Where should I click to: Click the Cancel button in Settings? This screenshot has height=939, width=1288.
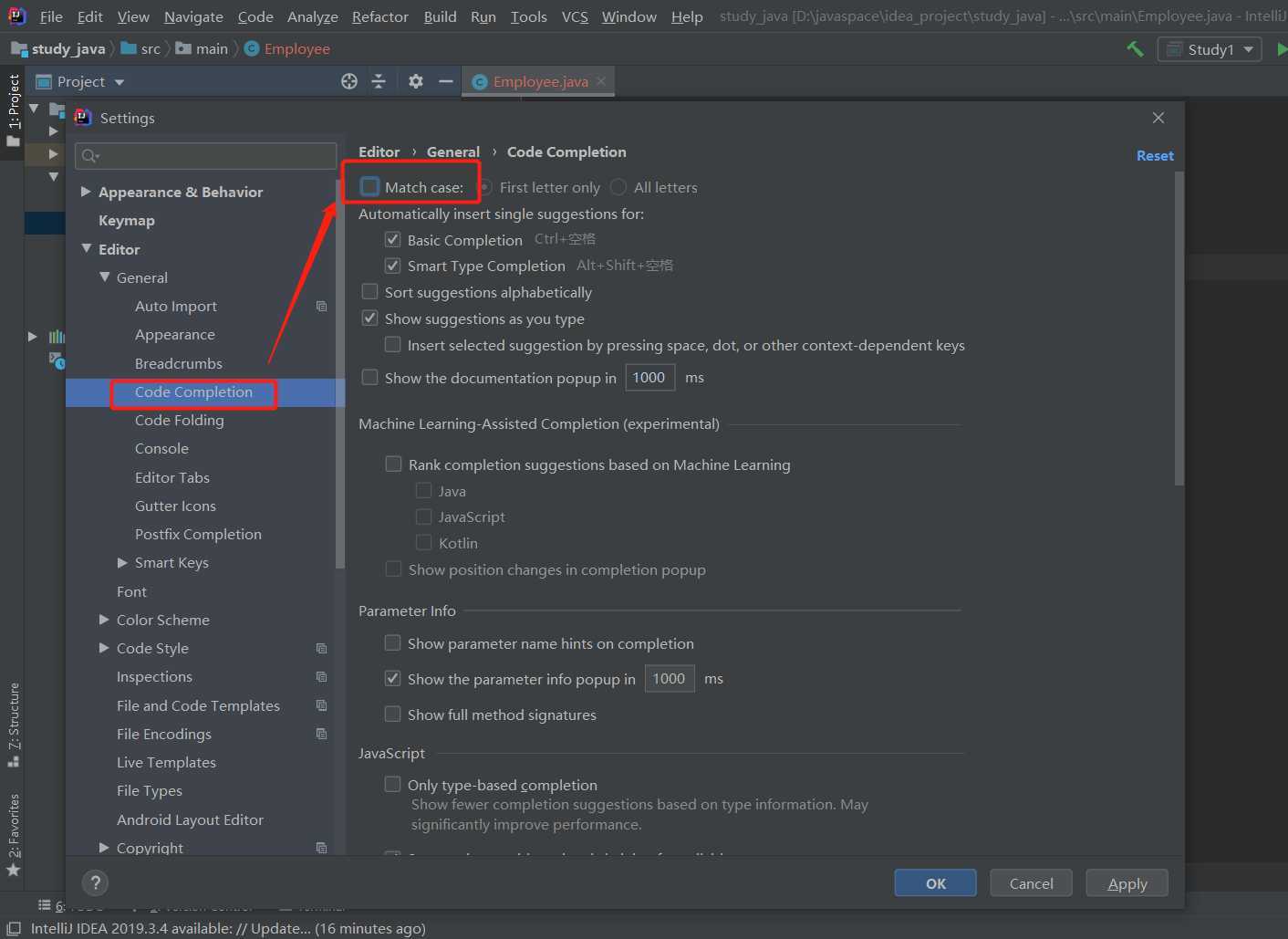(1032, 883)
